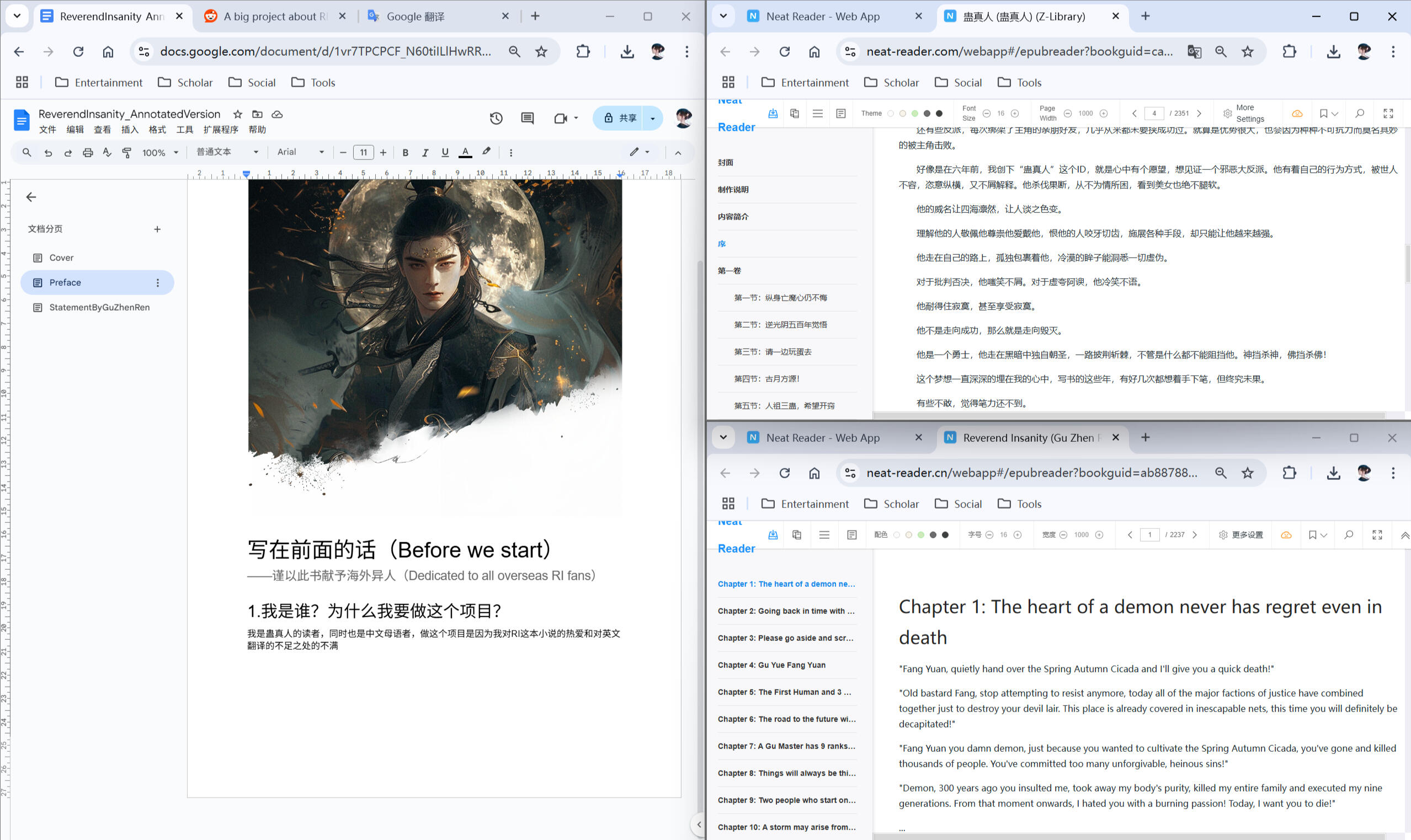Image resolution: width=1411 pixels, height=840 pixels.
Task: Open Chapter 4: Gu Yue Fang Yuan
Action: tap(771, 665)
